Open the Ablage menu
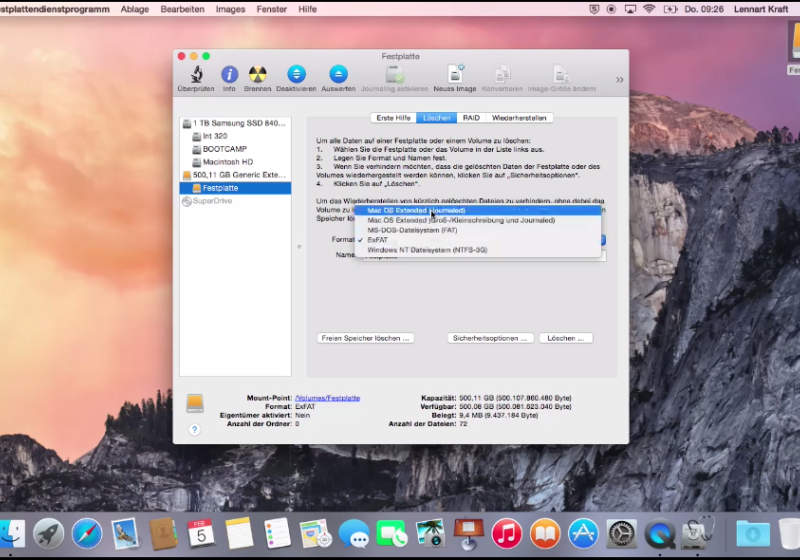 click(x=135, y=8)
